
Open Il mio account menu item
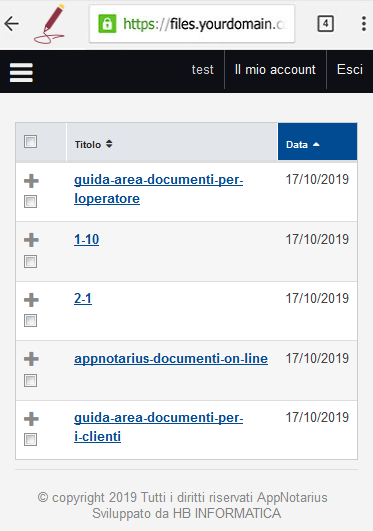pyautogui.click(x=275, y=70)
